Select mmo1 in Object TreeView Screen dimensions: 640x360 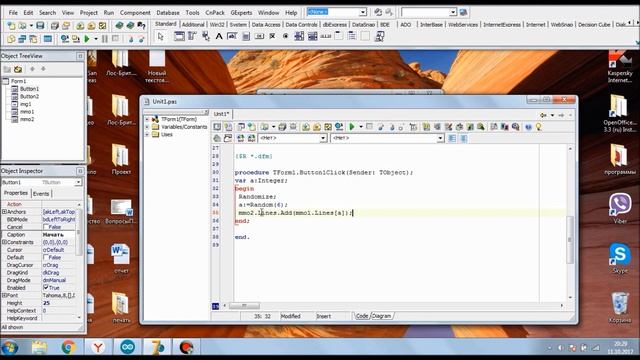pyautogui.click(x=27, y=111)
